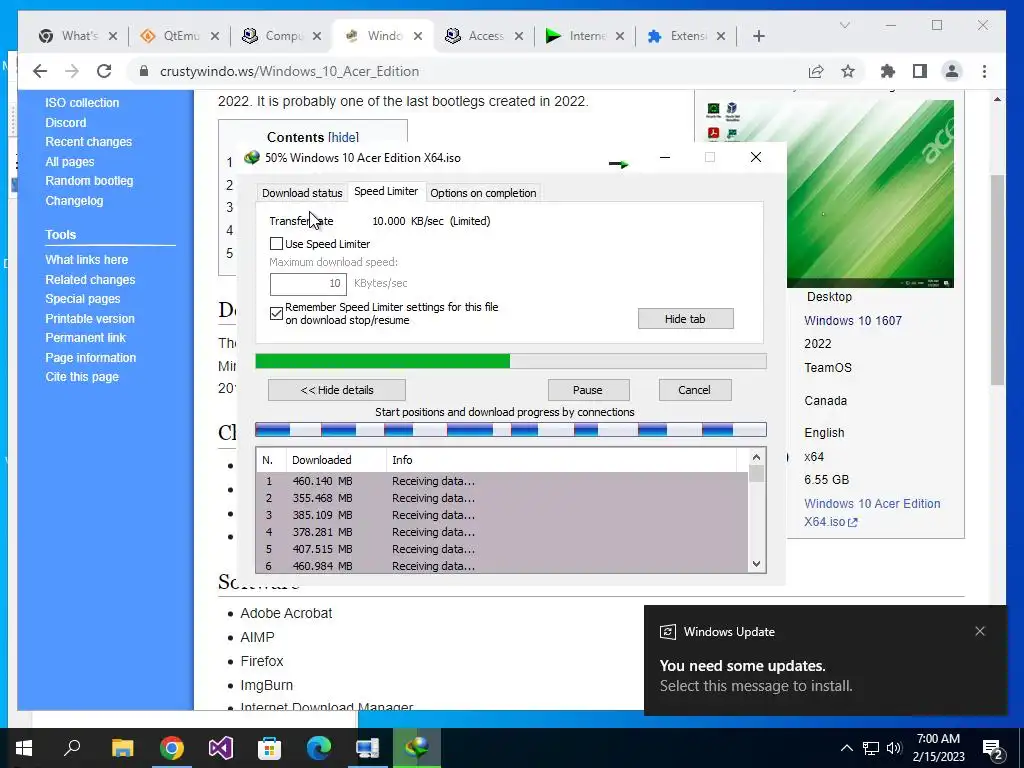Click the network tray icon

point(871,748)
